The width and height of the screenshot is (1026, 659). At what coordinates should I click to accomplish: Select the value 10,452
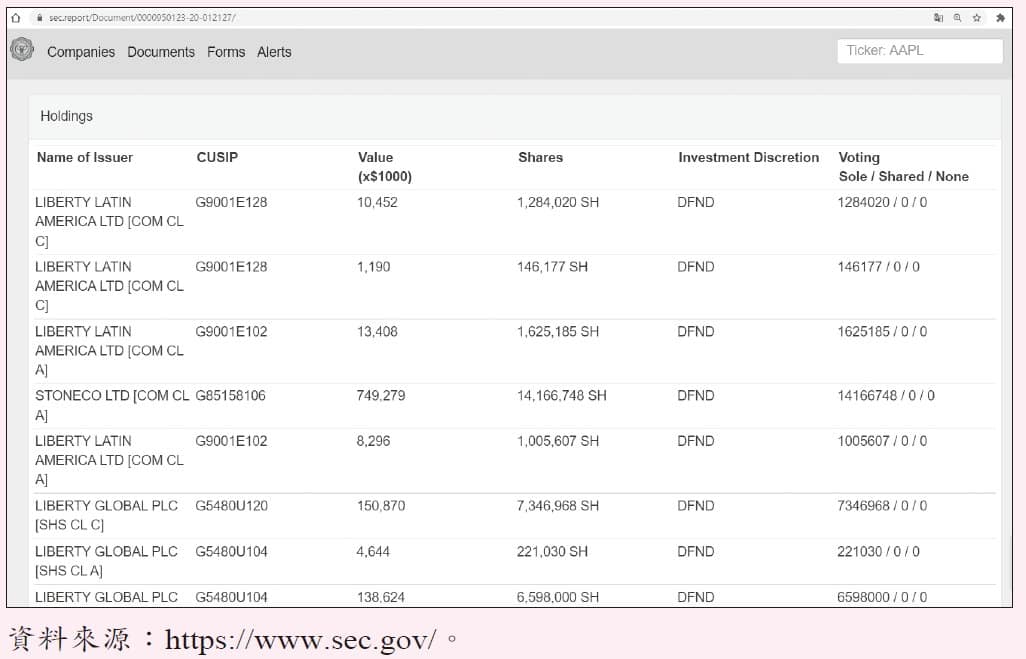[x=377, y=202]
